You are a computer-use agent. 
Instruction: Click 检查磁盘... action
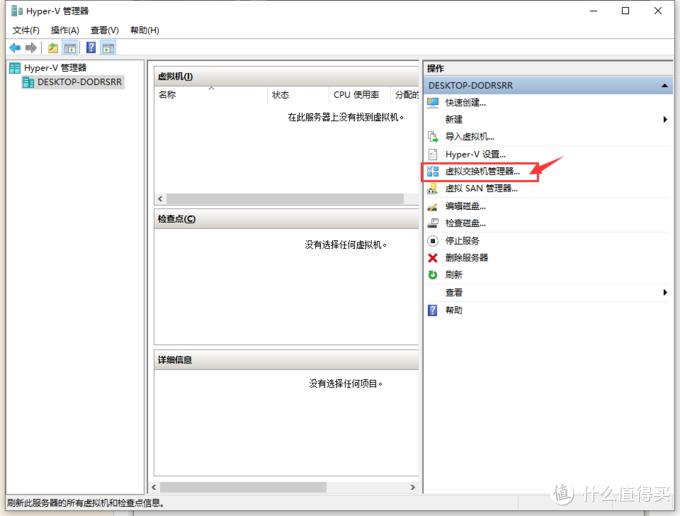[x=465, y=223]
